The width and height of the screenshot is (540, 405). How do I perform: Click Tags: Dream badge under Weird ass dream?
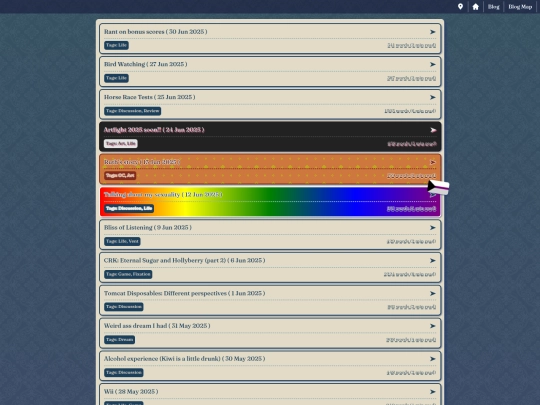click(120, 340)
